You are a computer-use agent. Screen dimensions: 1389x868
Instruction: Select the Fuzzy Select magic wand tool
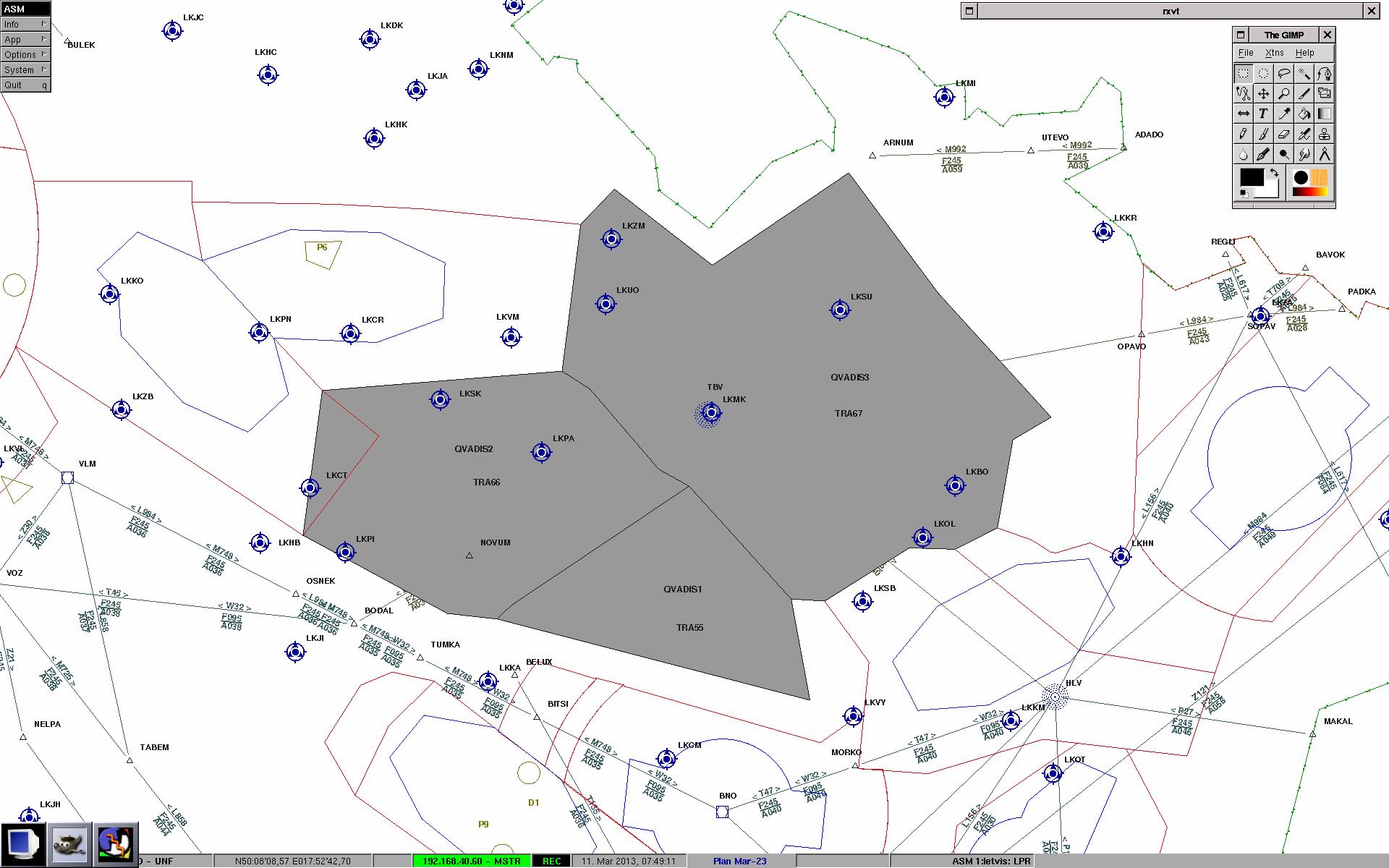pos(1304,73)
